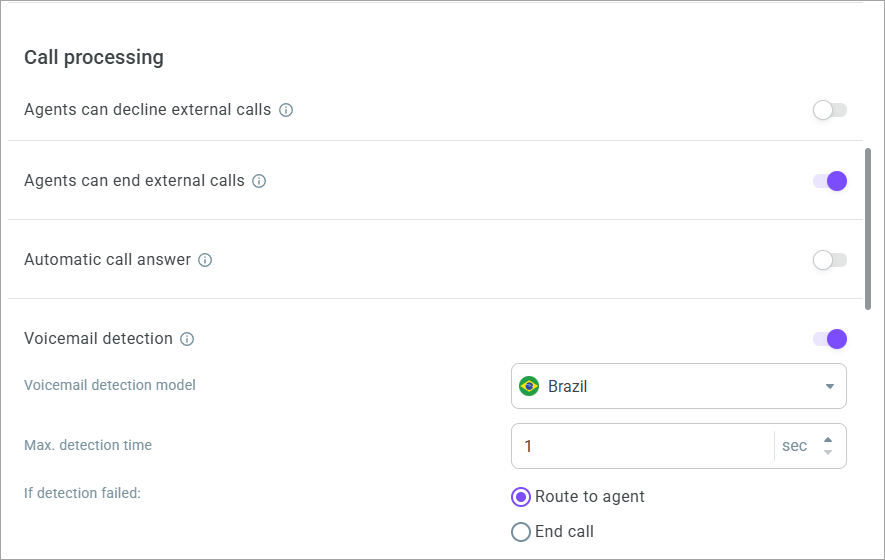Choose the End call radio option

click(x=521, y=532)
